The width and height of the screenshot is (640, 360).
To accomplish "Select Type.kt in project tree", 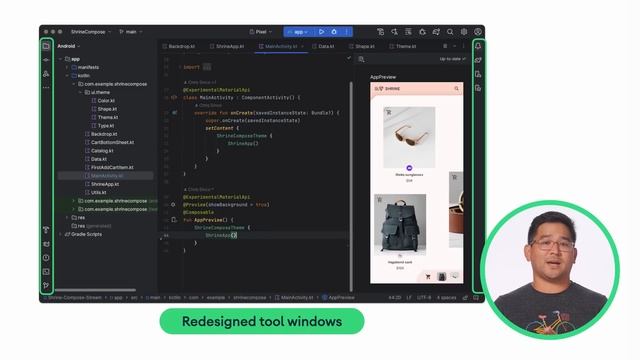I will 103,126.
